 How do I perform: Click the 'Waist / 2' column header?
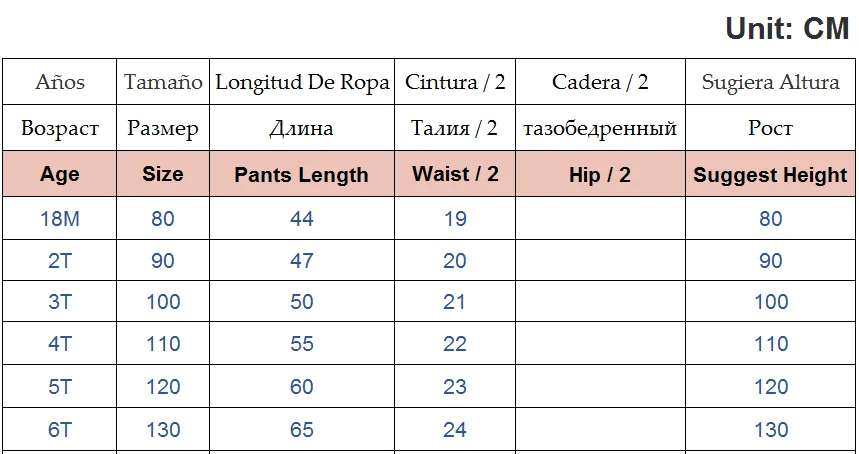coord(455,174)
